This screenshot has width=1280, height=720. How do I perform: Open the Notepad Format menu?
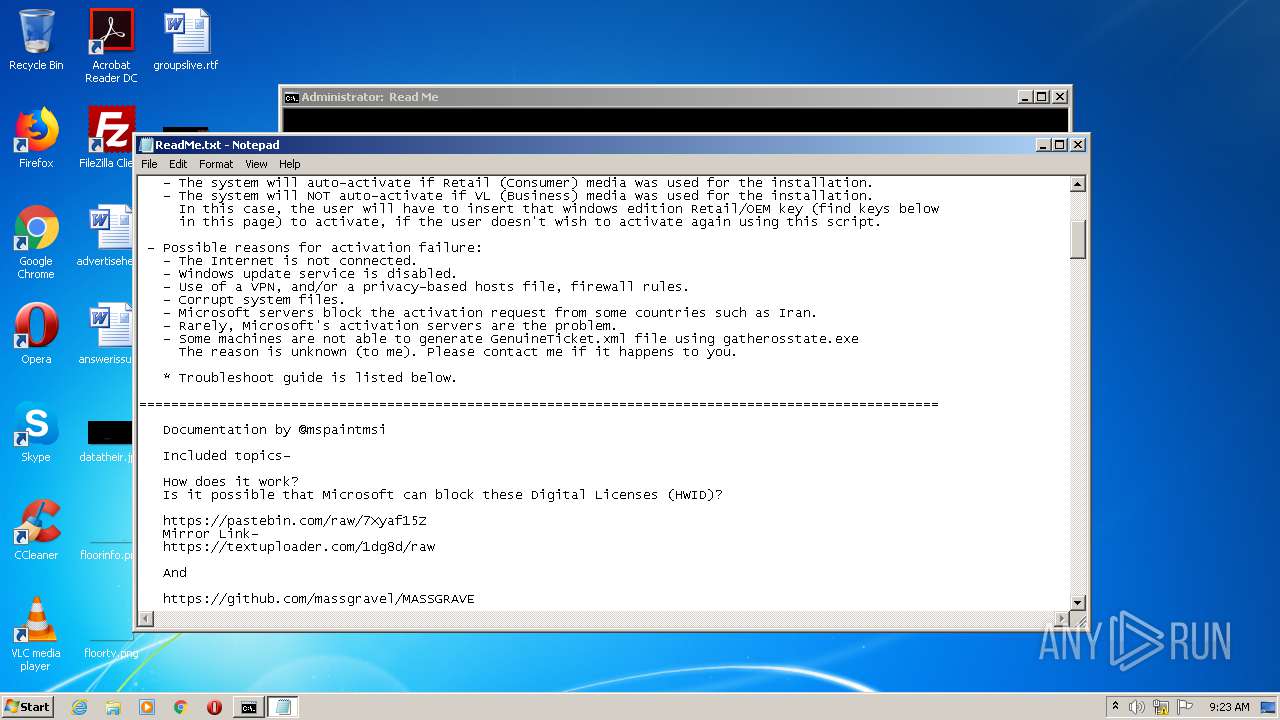tap(216, 164)
